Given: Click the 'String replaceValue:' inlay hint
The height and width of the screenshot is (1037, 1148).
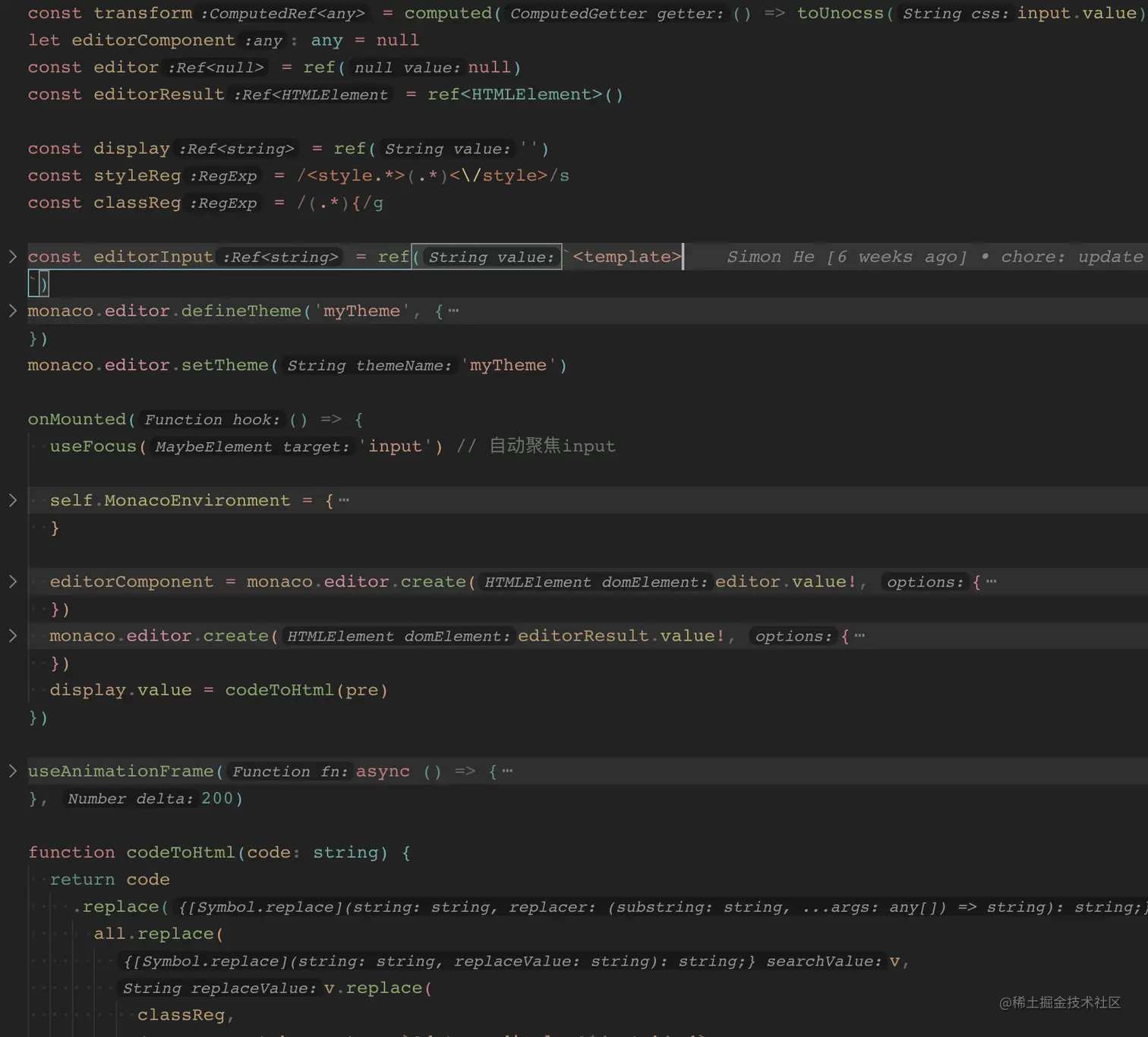Looking at the screenshot, I should tap(220, 988).
